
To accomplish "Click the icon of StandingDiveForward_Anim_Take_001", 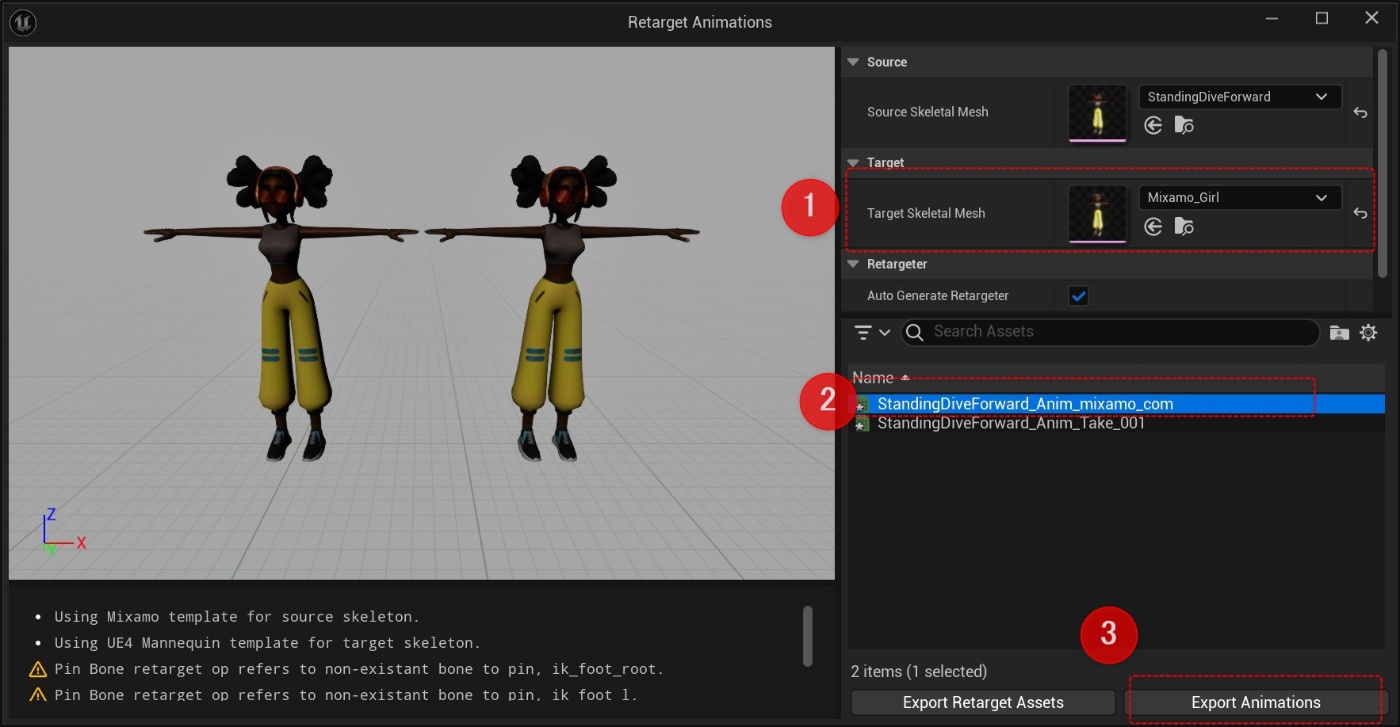I will coord(862,423).
